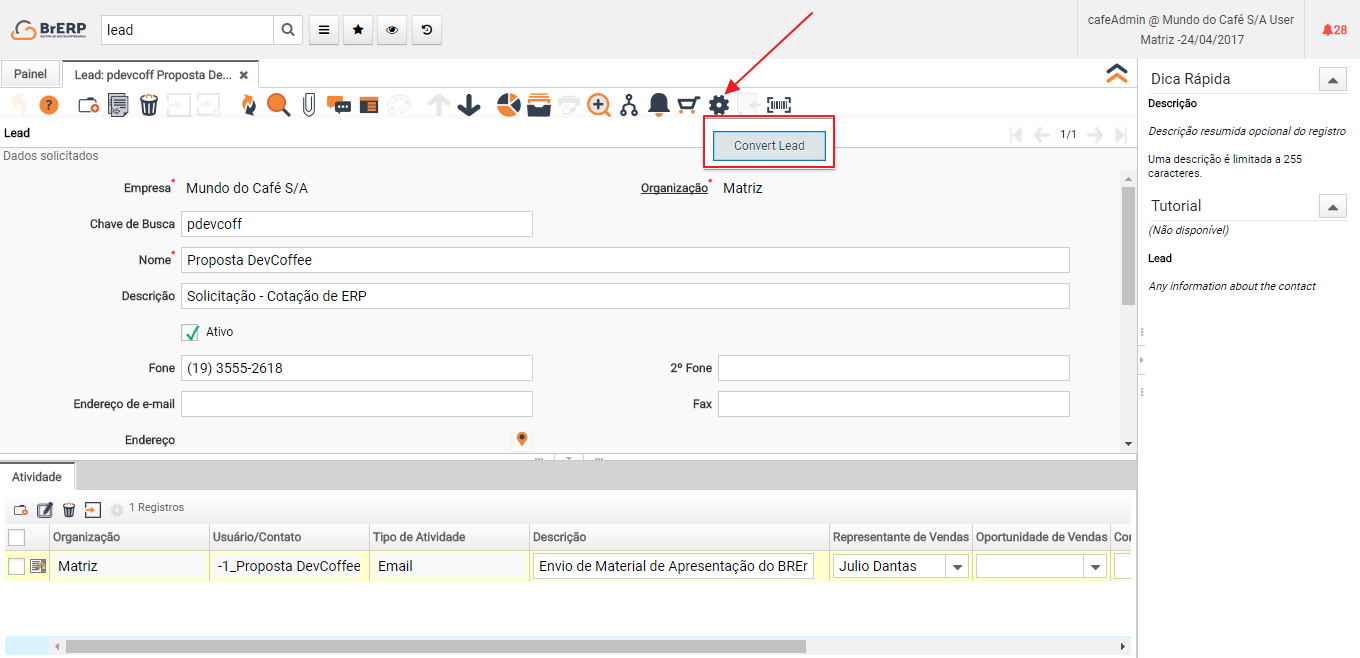The image size is (1360, 658).
Task: Collapse the Dica Rápida panel
Action: 1332,80
